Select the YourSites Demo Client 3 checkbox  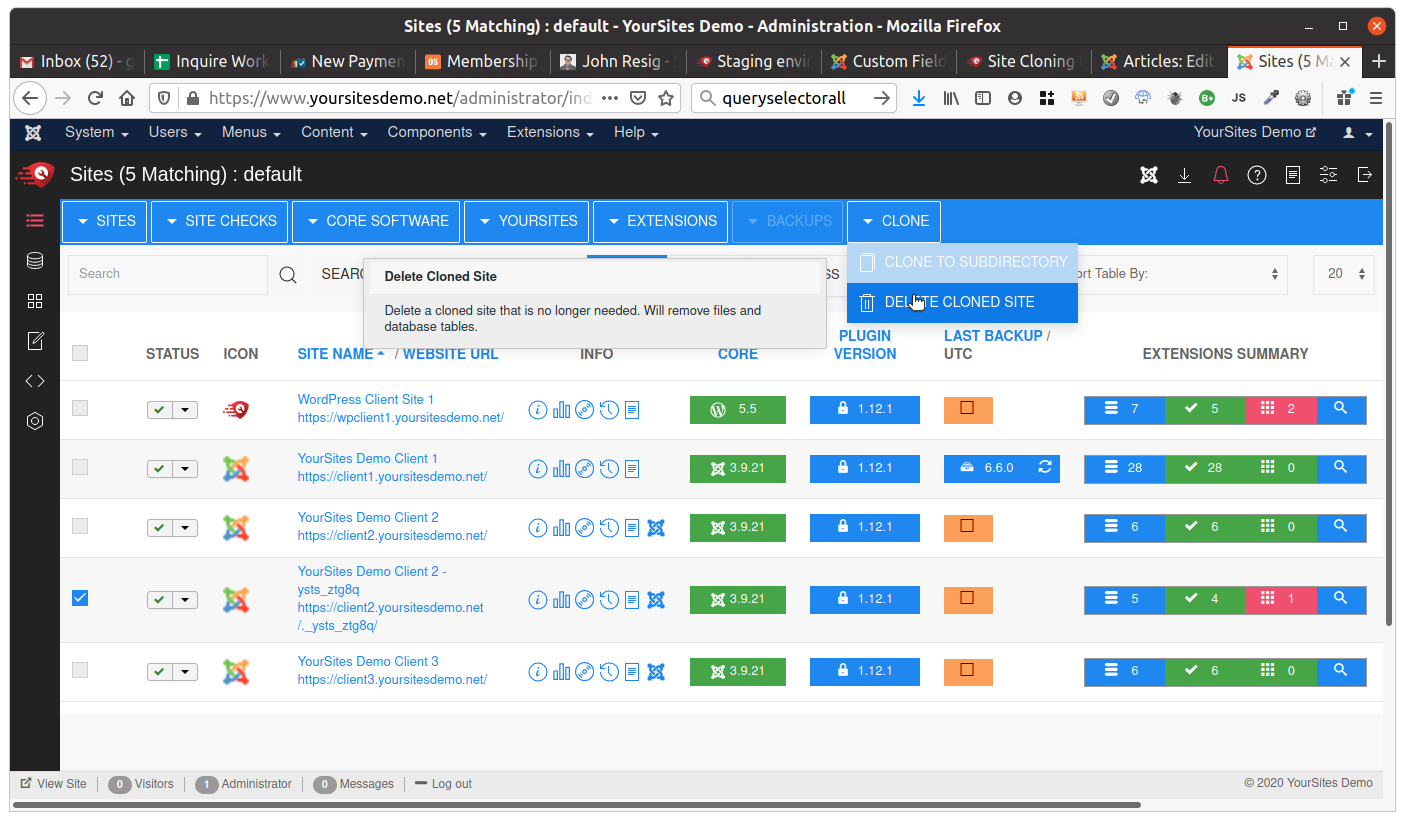[80, 670]
